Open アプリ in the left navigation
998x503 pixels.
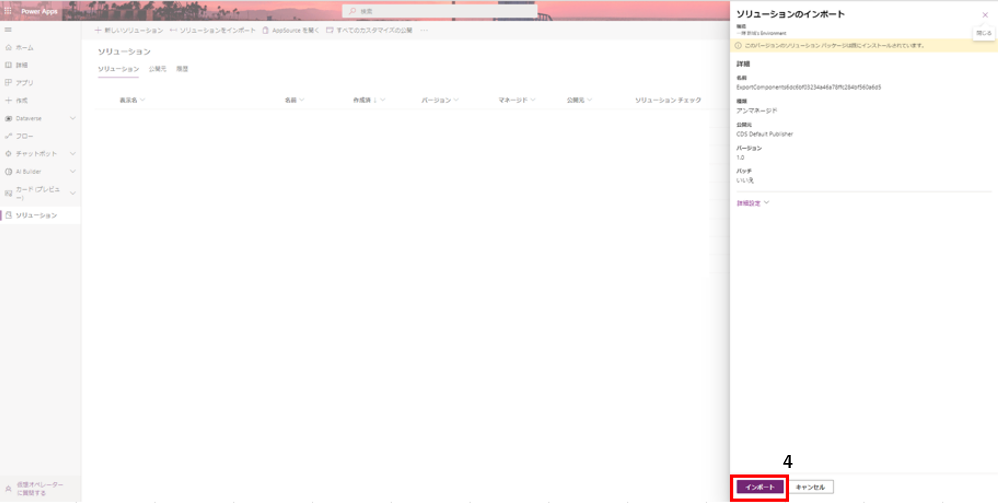(x=24, y=82)
